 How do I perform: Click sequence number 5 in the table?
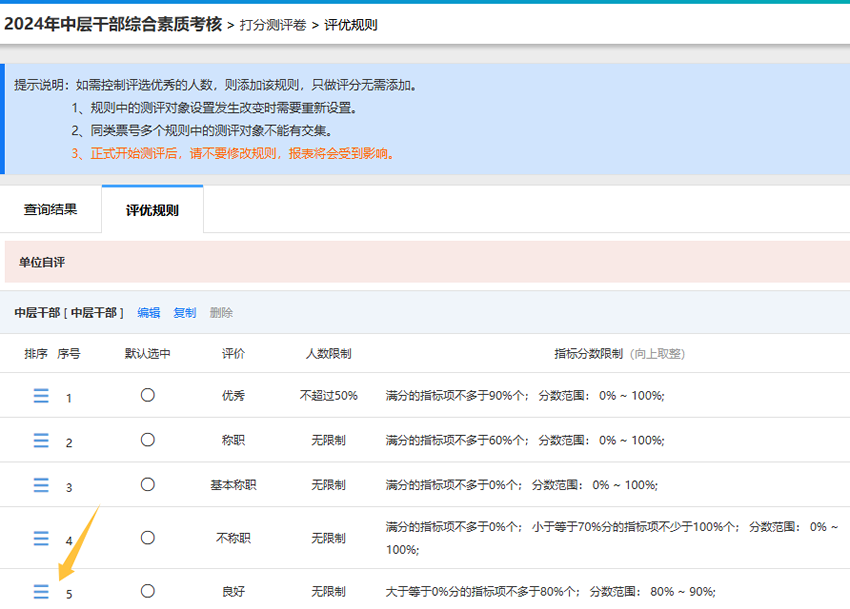(69, 594)
